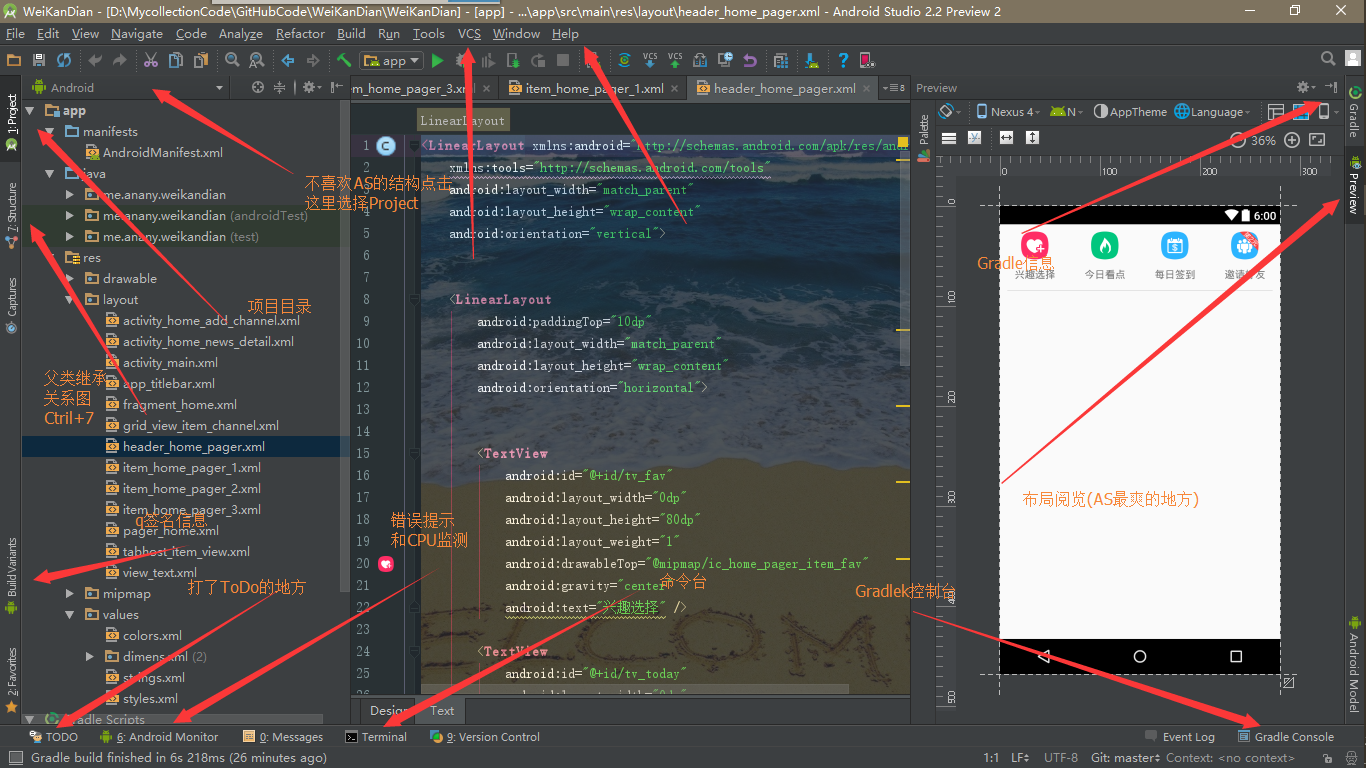Click the Make Project hammer icon
This screenshot has width=1366, height=768.
click(x=344, y=61)
